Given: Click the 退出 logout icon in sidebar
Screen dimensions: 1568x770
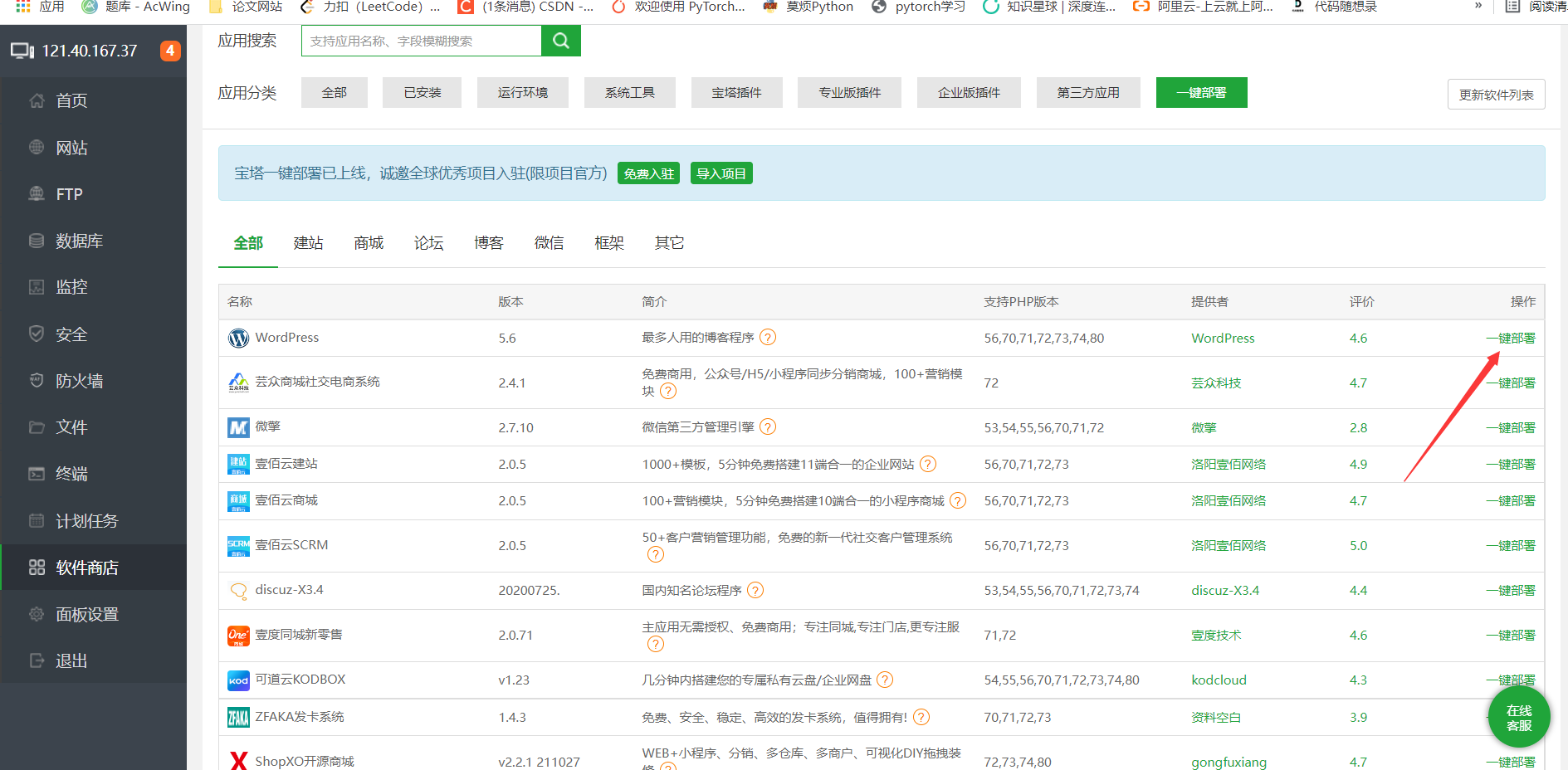Looking at the screenshot, I should pos(37,660).
